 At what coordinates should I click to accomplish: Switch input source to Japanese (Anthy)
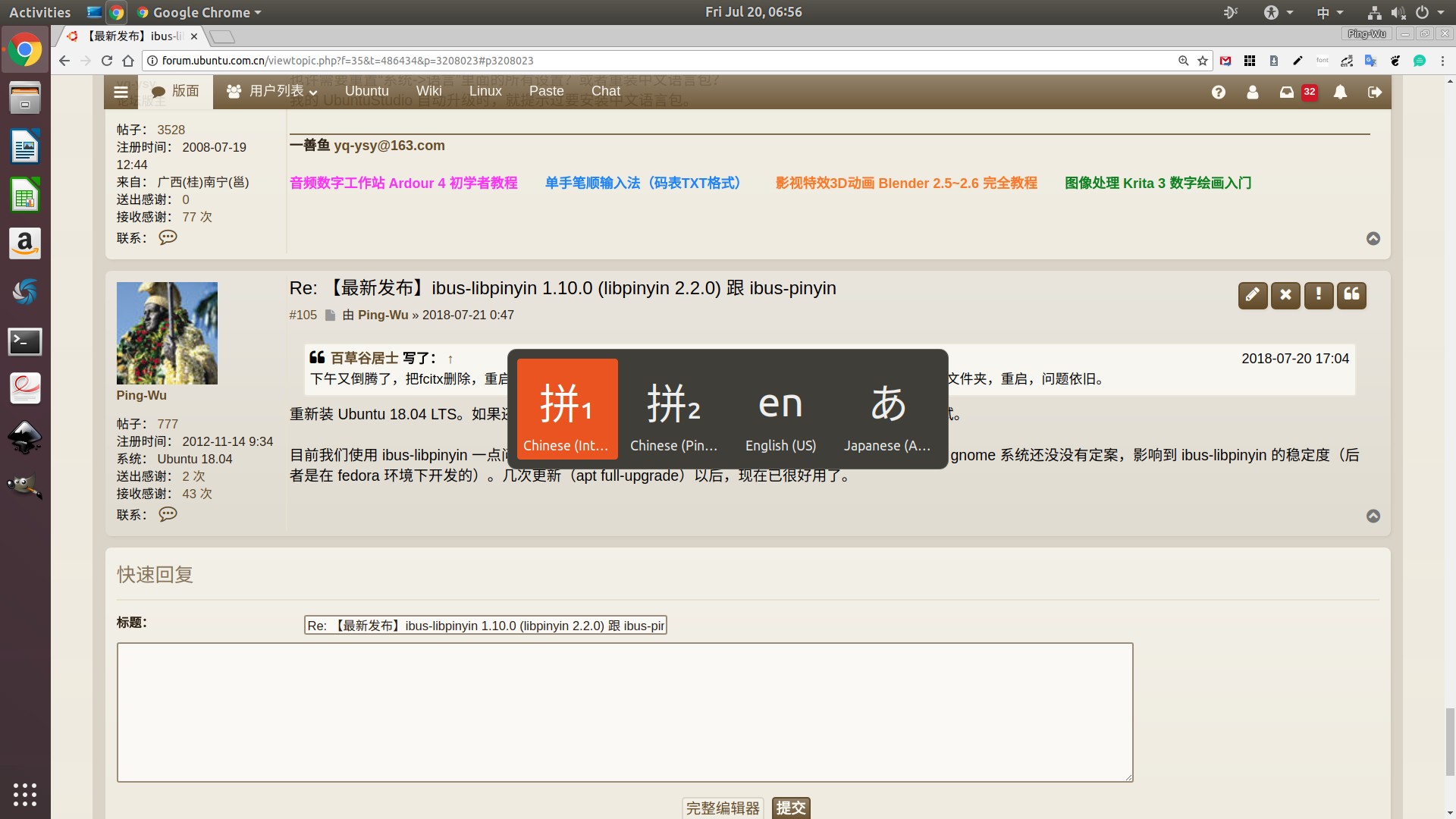point(887,409)
